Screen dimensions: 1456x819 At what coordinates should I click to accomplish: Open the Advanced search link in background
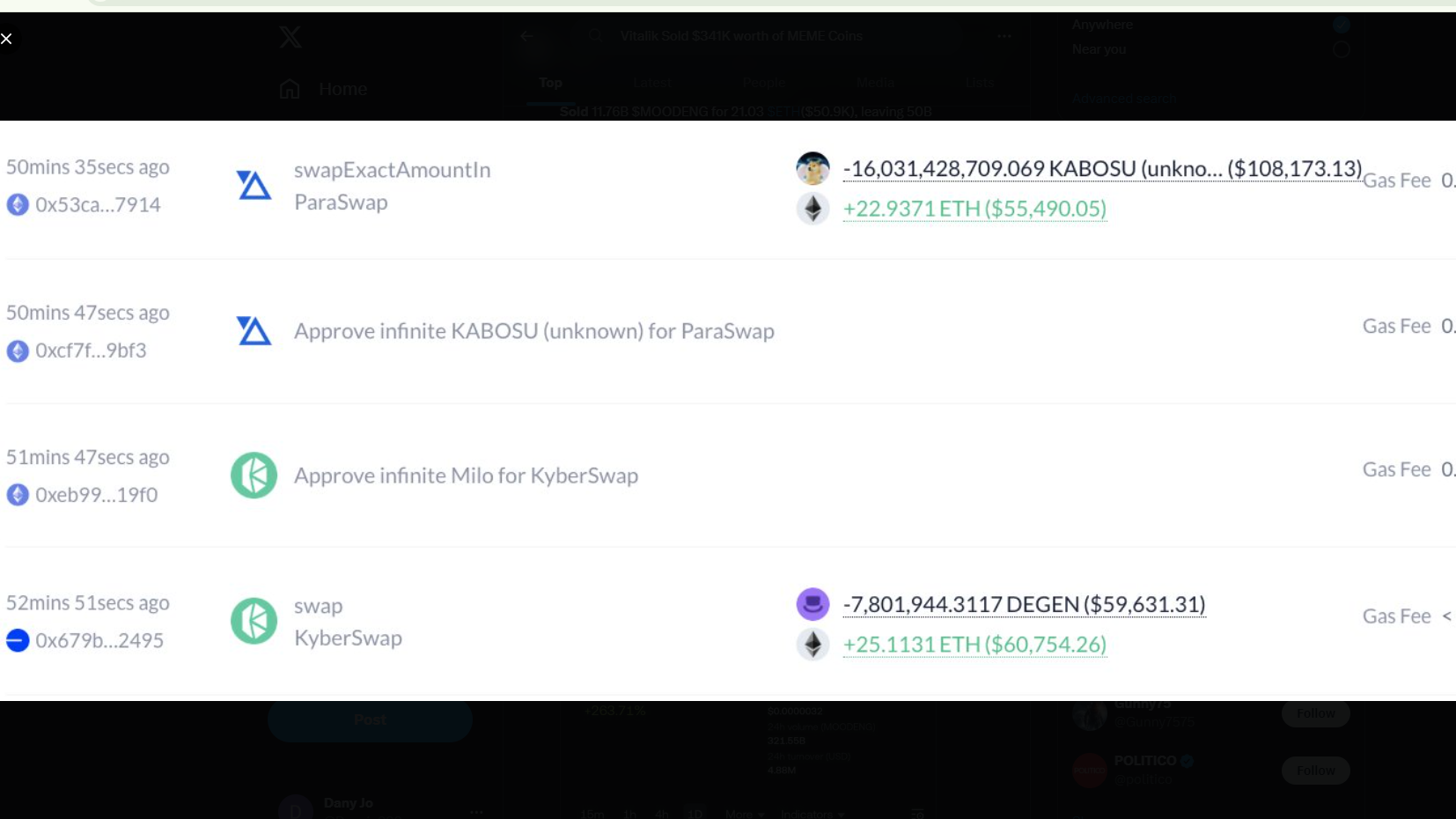[1124, 99]
